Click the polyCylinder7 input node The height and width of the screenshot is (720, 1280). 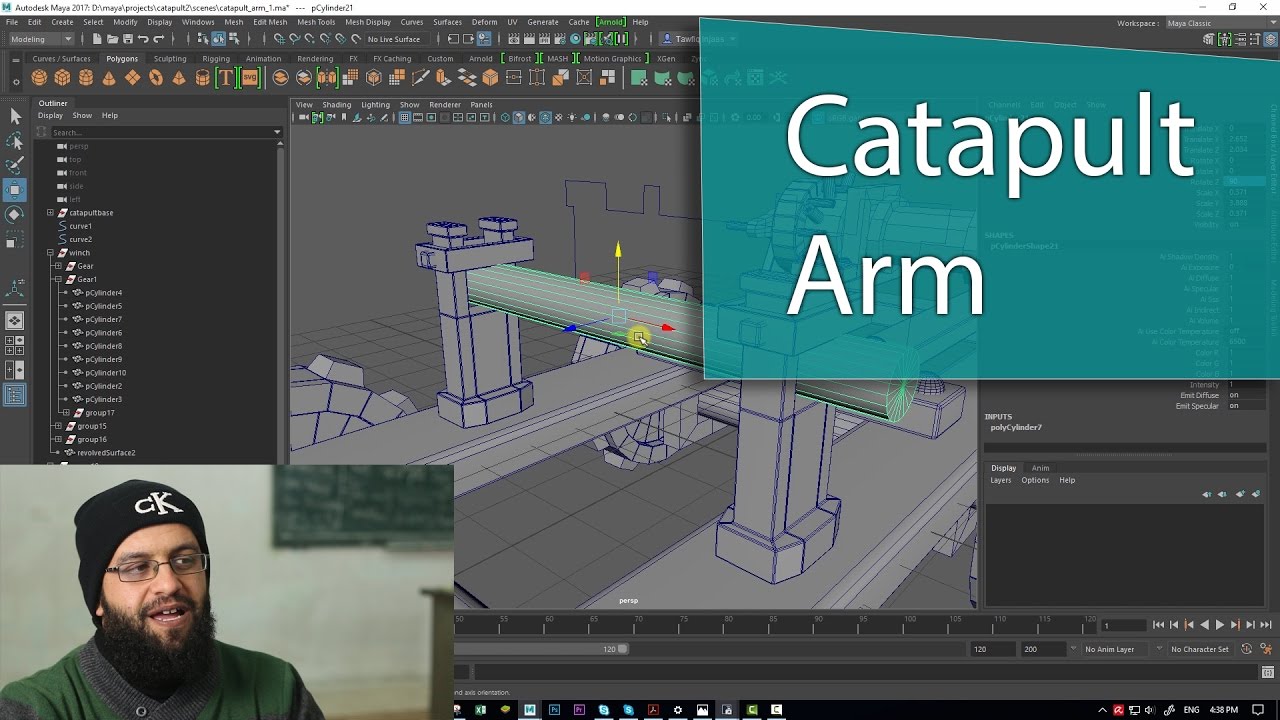point(1016,427)
